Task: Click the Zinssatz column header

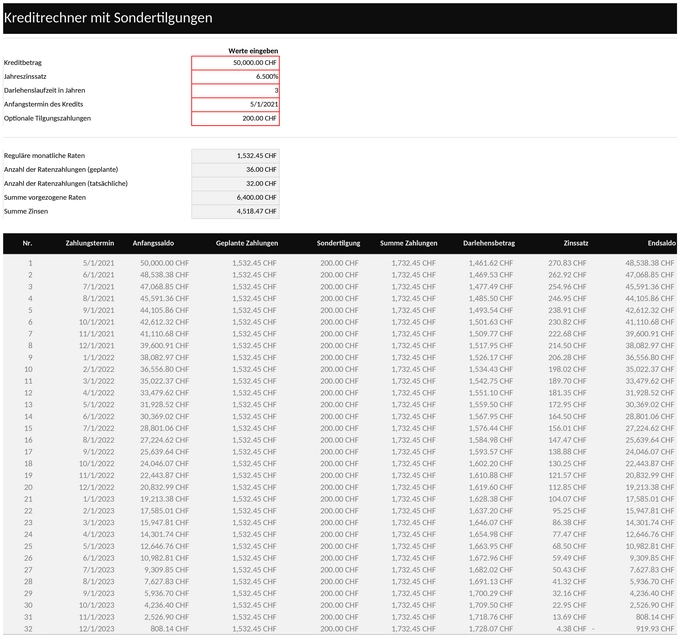Action: 576,243
